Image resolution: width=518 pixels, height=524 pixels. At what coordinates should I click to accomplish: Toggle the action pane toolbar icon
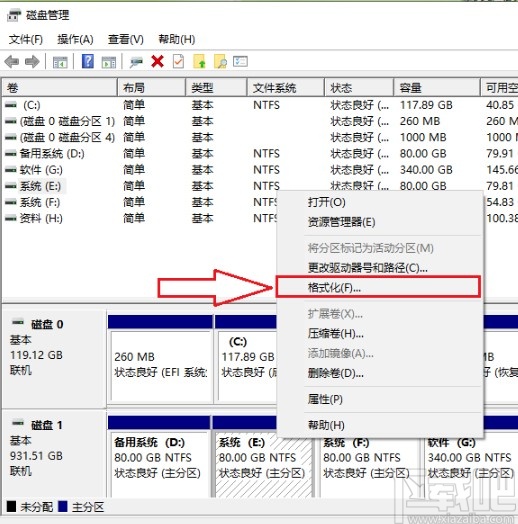[x=109, y=62]
